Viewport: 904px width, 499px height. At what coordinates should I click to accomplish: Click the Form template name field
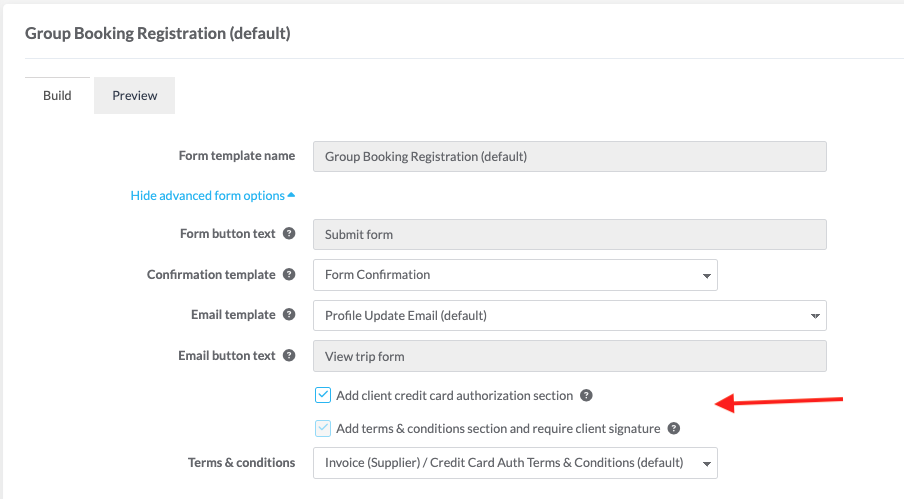coord(569,156)
